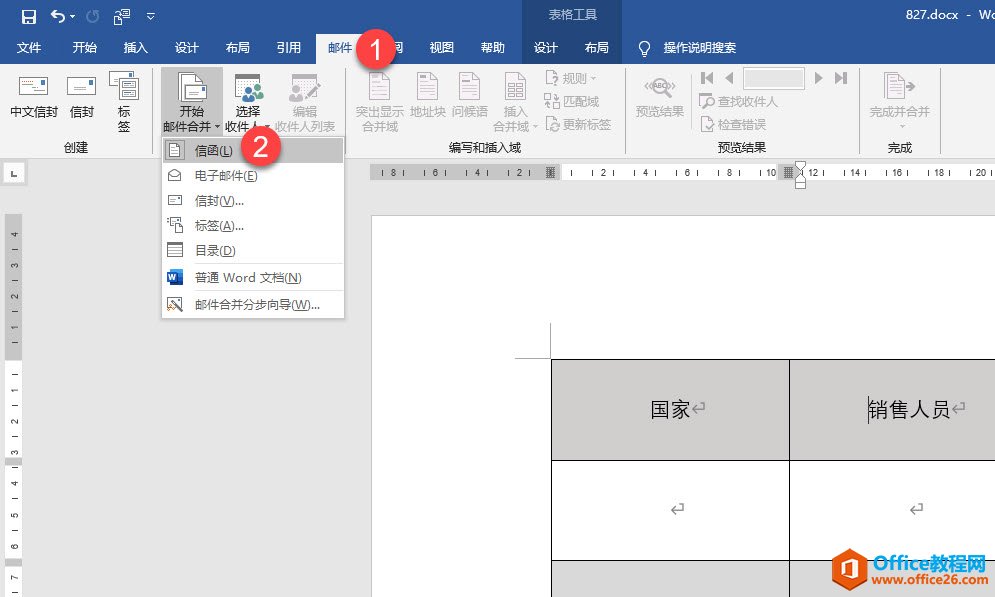Go to next record arrow
This screenshot has height=597, width=995.
[x=819, y=78]
